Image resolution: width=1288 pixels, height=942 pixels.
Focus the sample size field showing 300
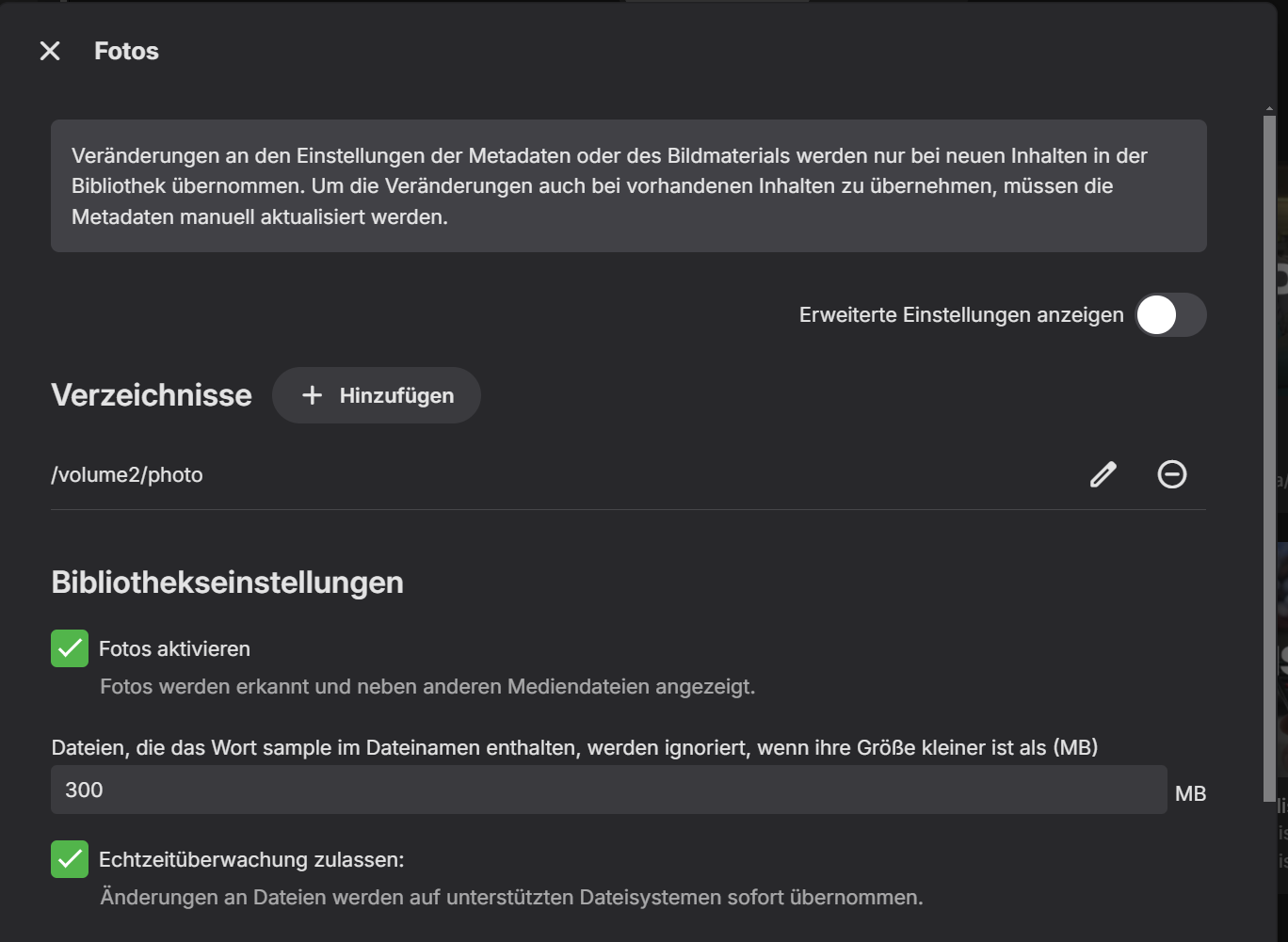coord(607,790)
